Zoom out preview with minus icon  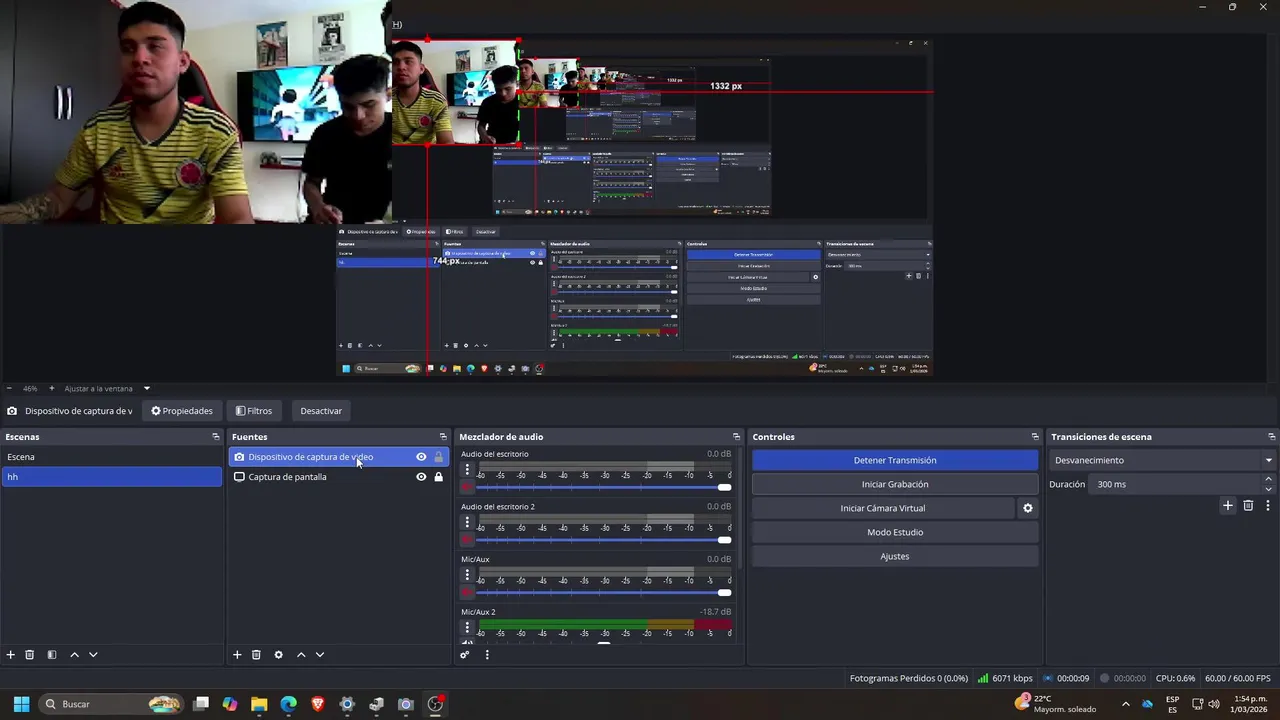(9, 388)
